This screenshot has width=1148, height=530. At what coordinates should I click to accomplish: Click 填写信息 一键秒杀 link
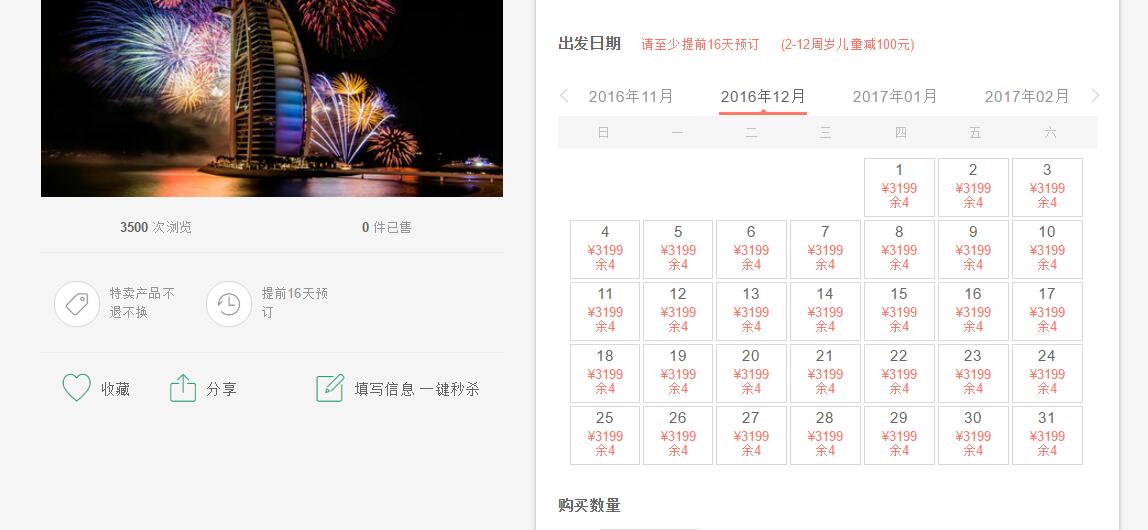(416, 389)
